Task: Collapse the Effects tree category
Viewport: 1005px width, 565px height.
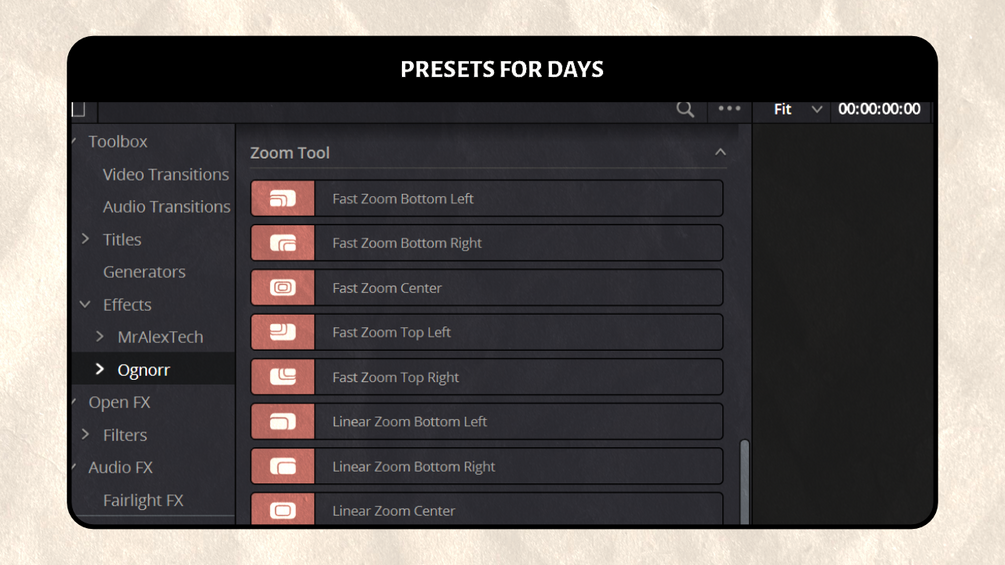Action: point(86,304)
